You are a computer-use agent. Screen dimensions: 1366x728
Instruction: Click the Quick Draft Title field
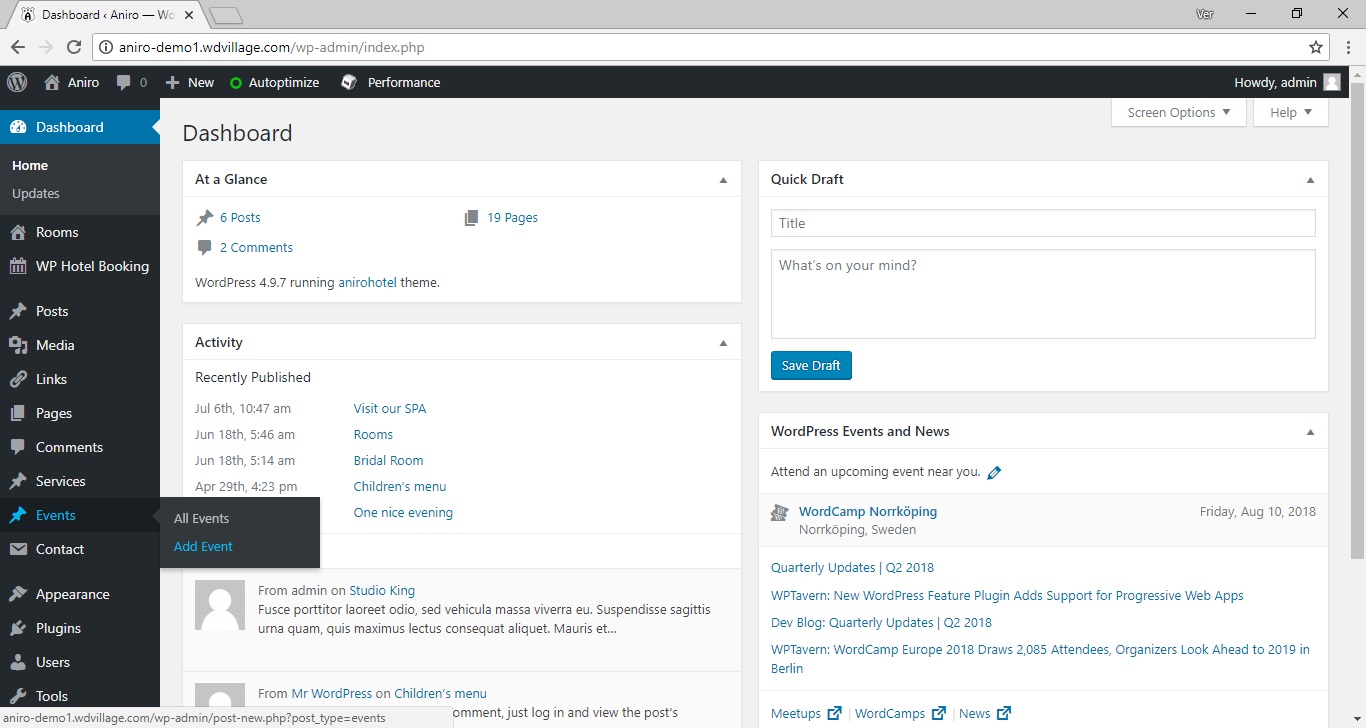(1042, 223)
